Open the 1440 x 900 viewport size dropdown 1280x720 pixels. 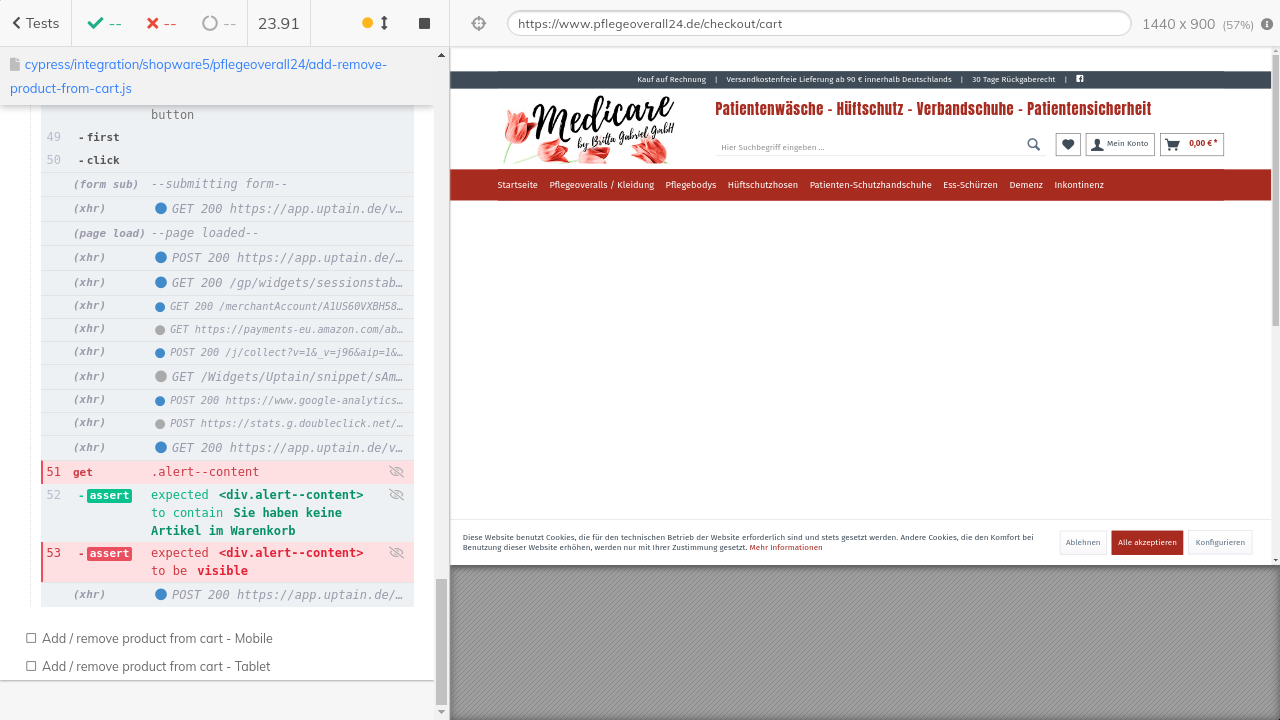pyautogui.click(x=1197, y=24)
